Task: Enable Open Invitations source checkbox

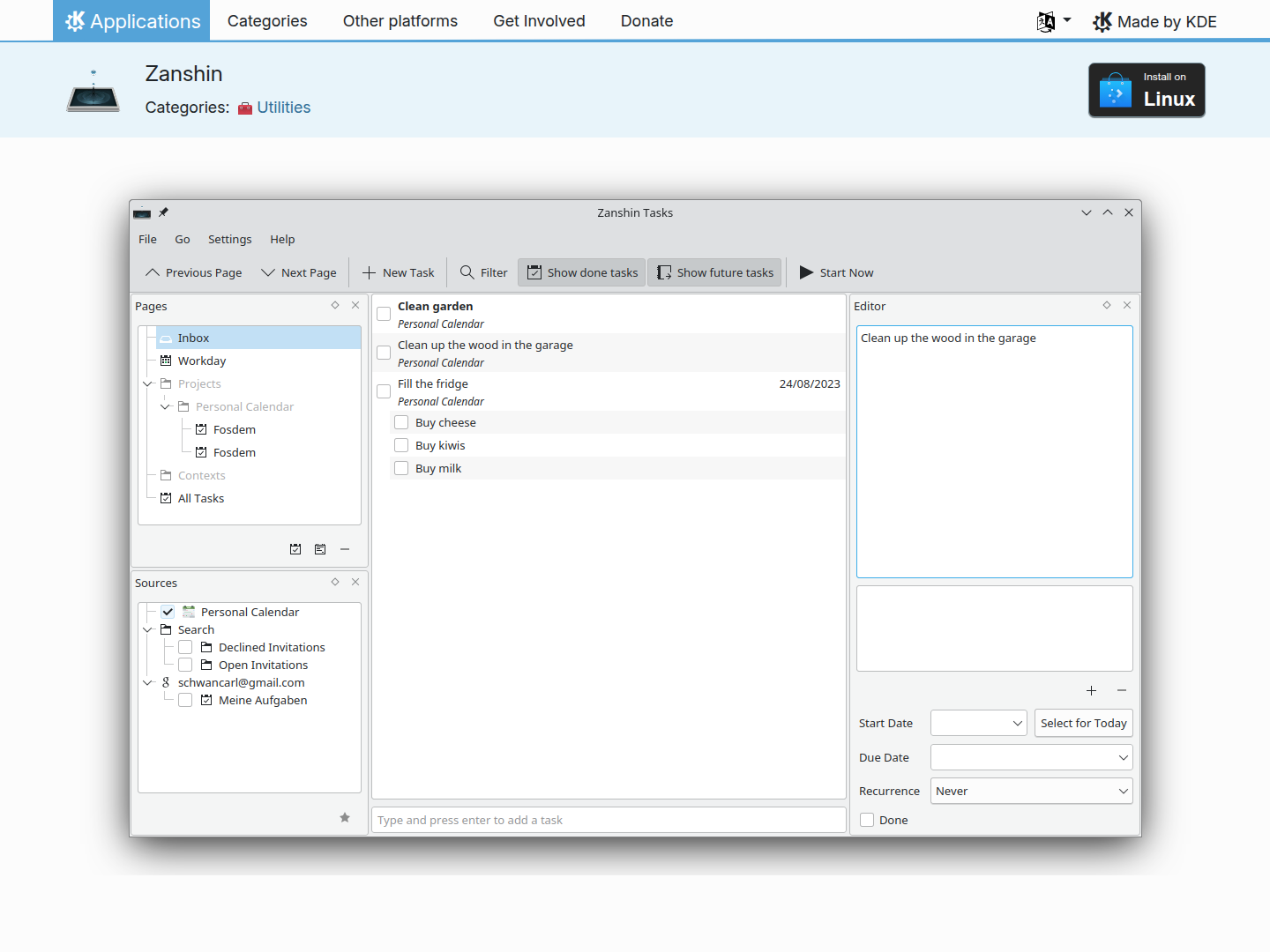Action: pos(185,665)
